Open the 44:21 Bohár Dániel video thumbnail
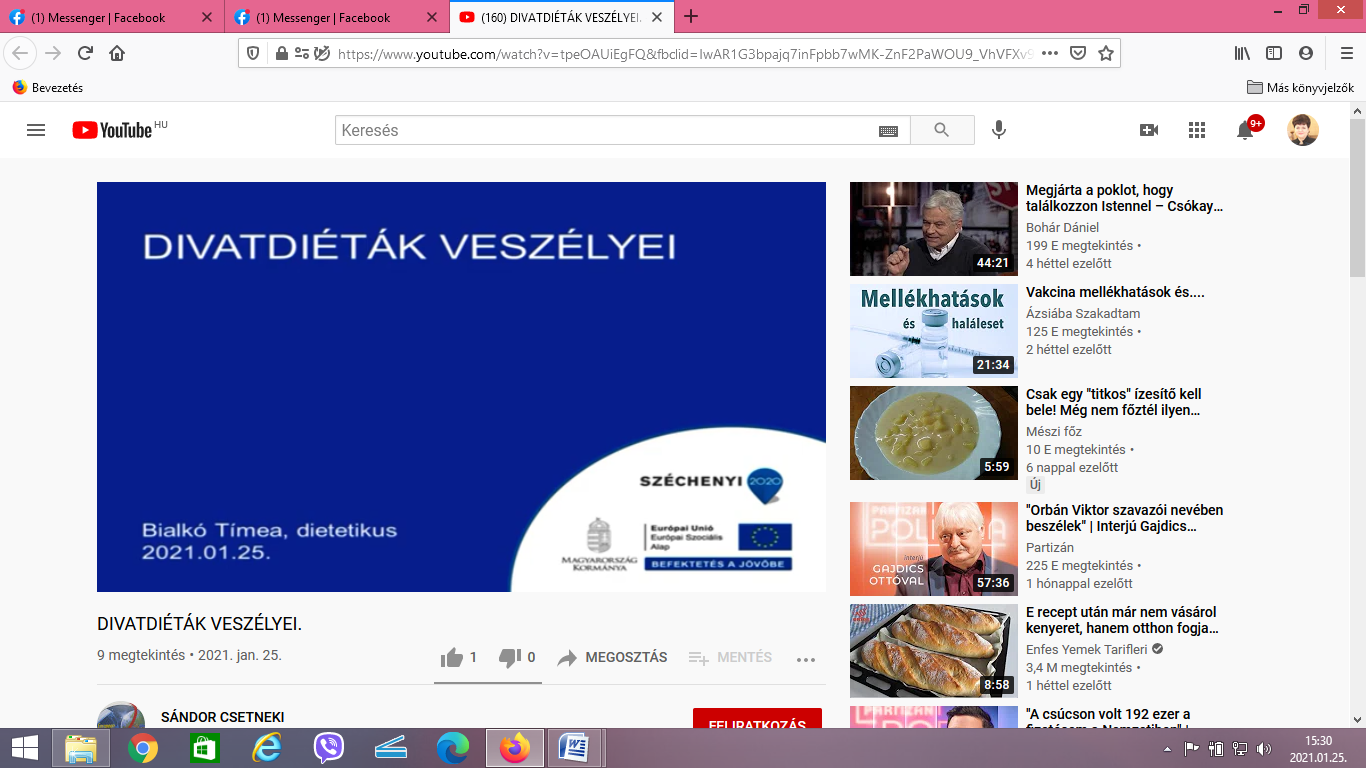This screenshot has width=1366, height=768. [x=934, y=229]
